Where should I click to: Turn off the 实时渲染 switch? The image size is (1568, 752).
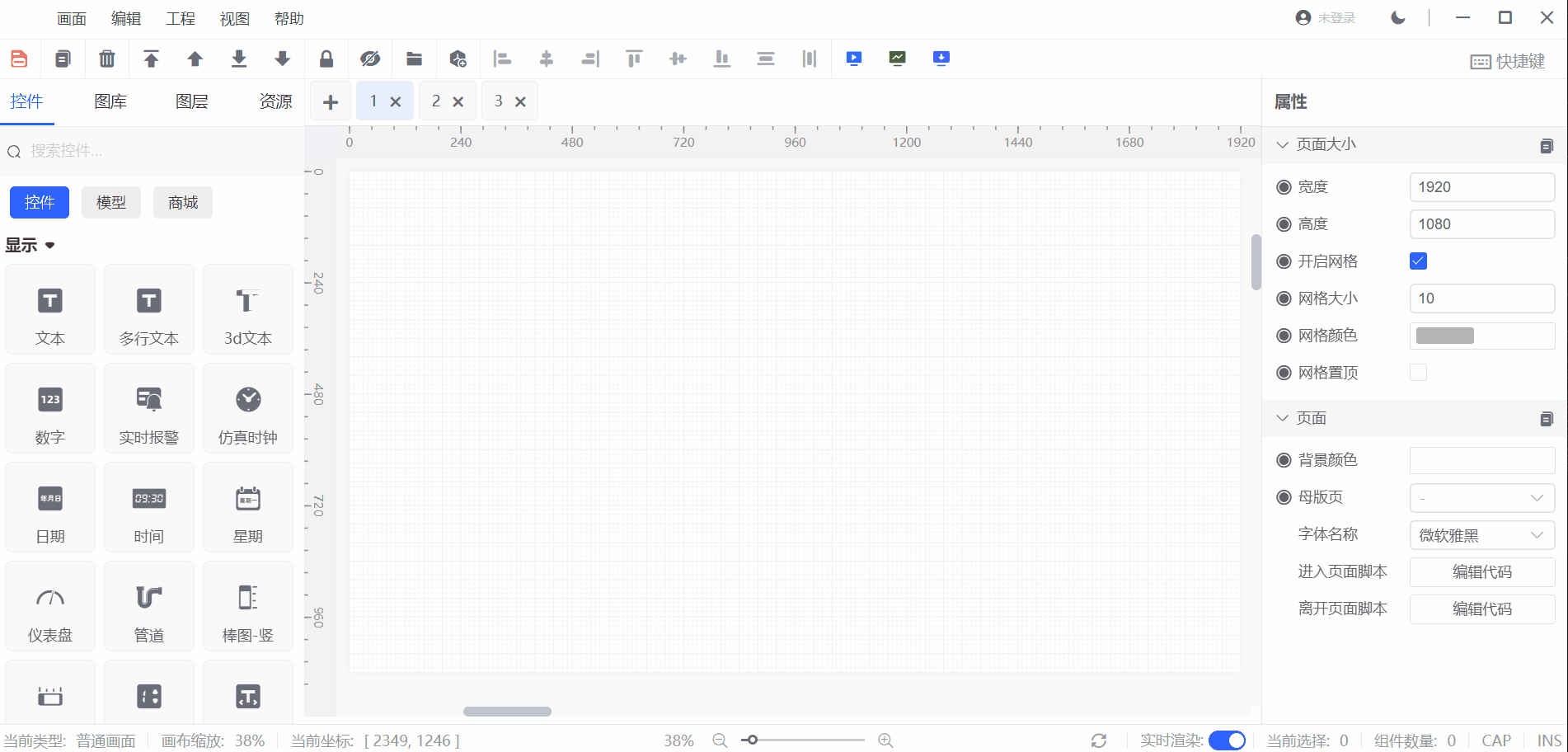(1227, 740)
